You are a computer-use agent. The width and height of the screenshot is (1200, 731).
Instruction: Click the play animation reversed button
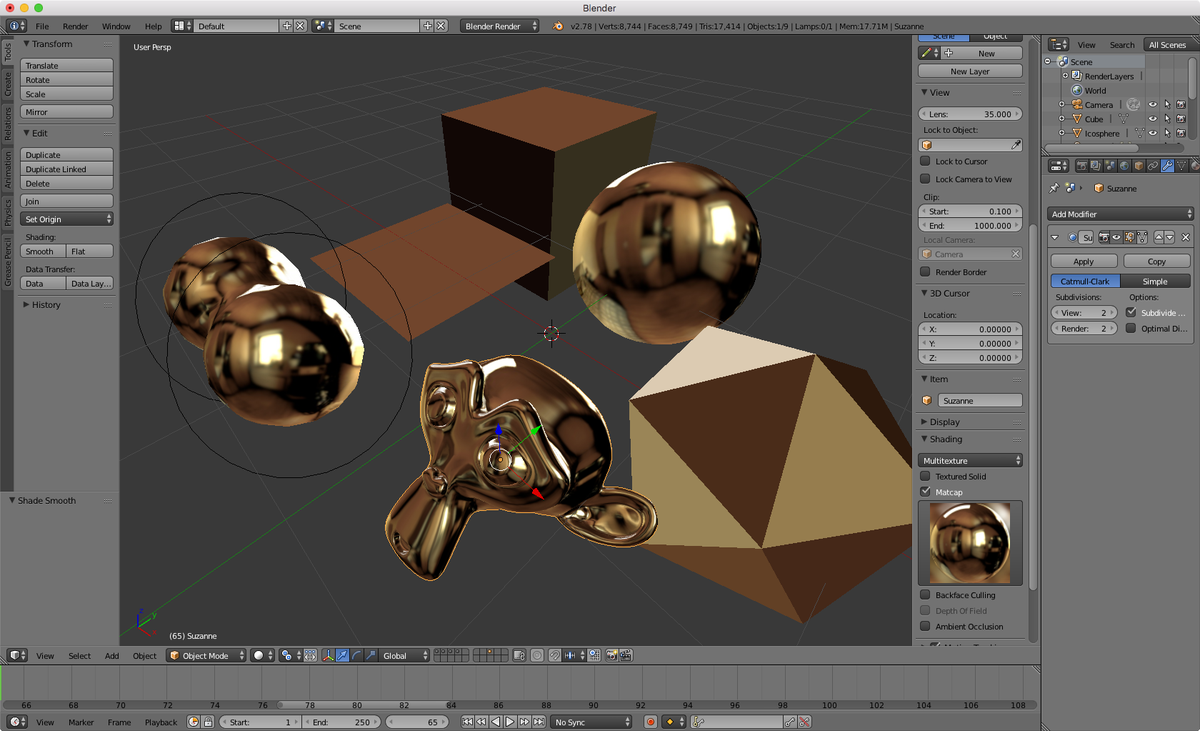pos(495,722)
